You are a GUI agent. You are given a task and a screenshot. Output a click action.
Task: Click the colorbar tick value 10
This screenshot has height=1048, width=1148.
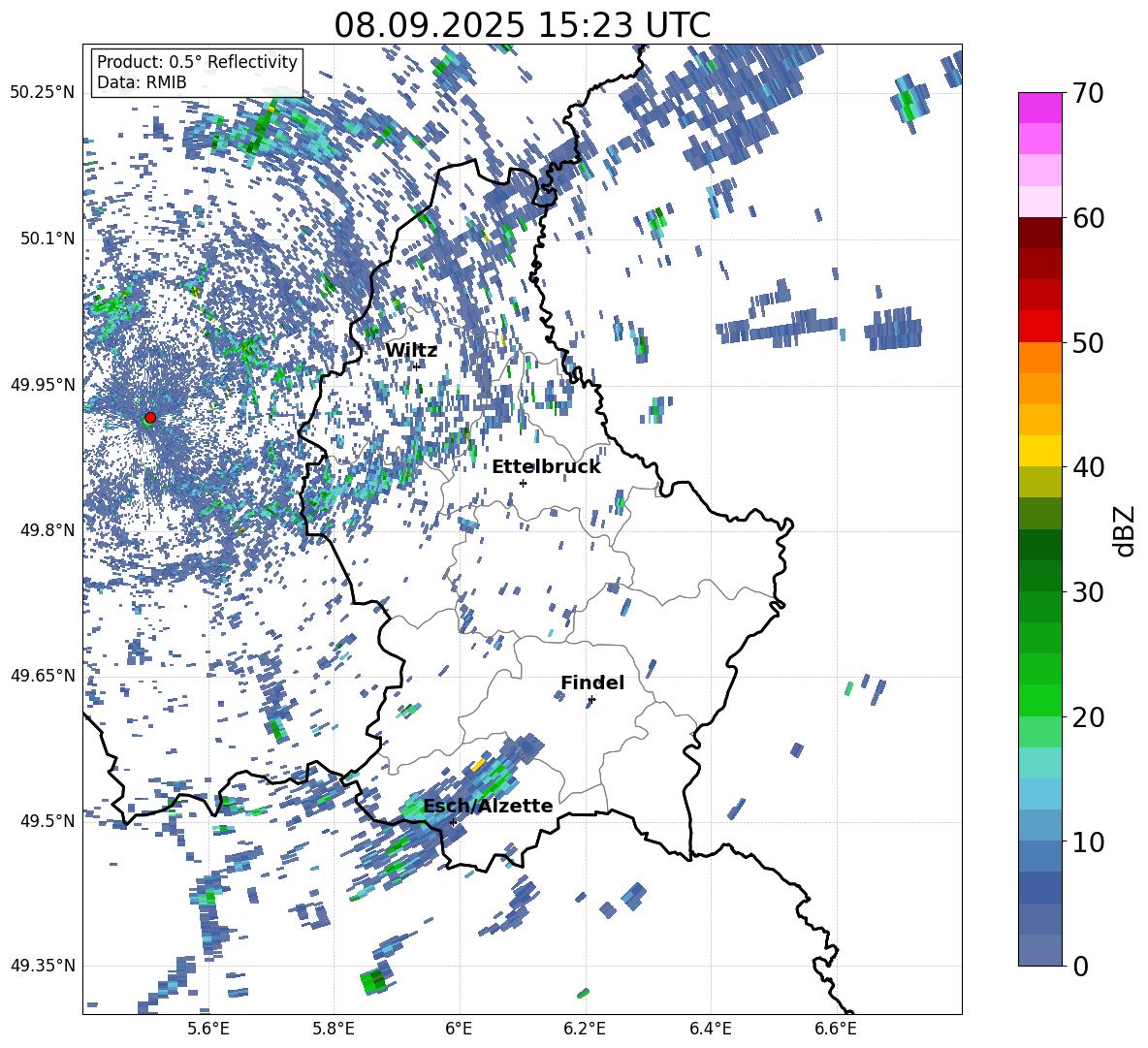pos(1088,842)
